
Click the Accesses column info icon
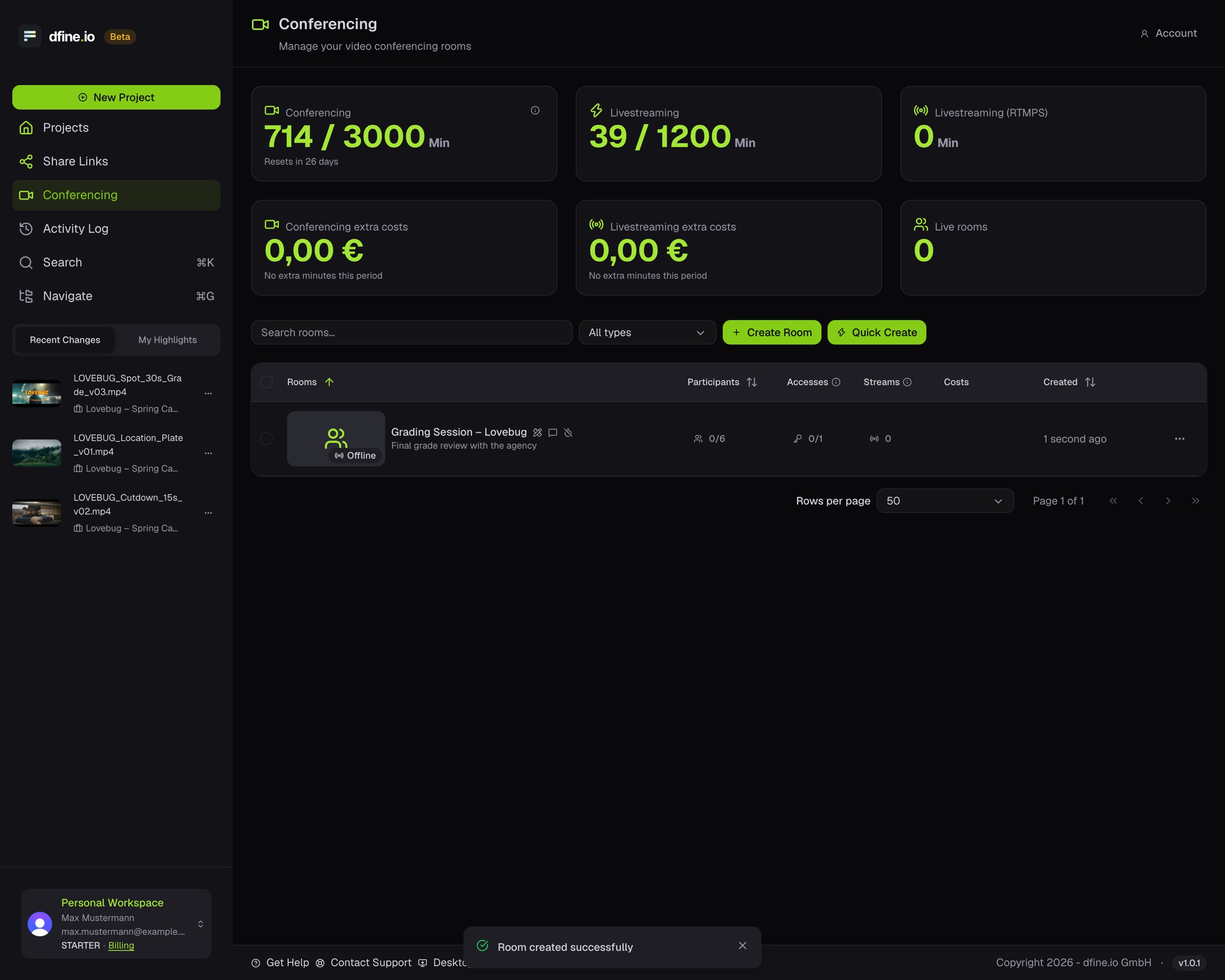[x=836, y=382]
